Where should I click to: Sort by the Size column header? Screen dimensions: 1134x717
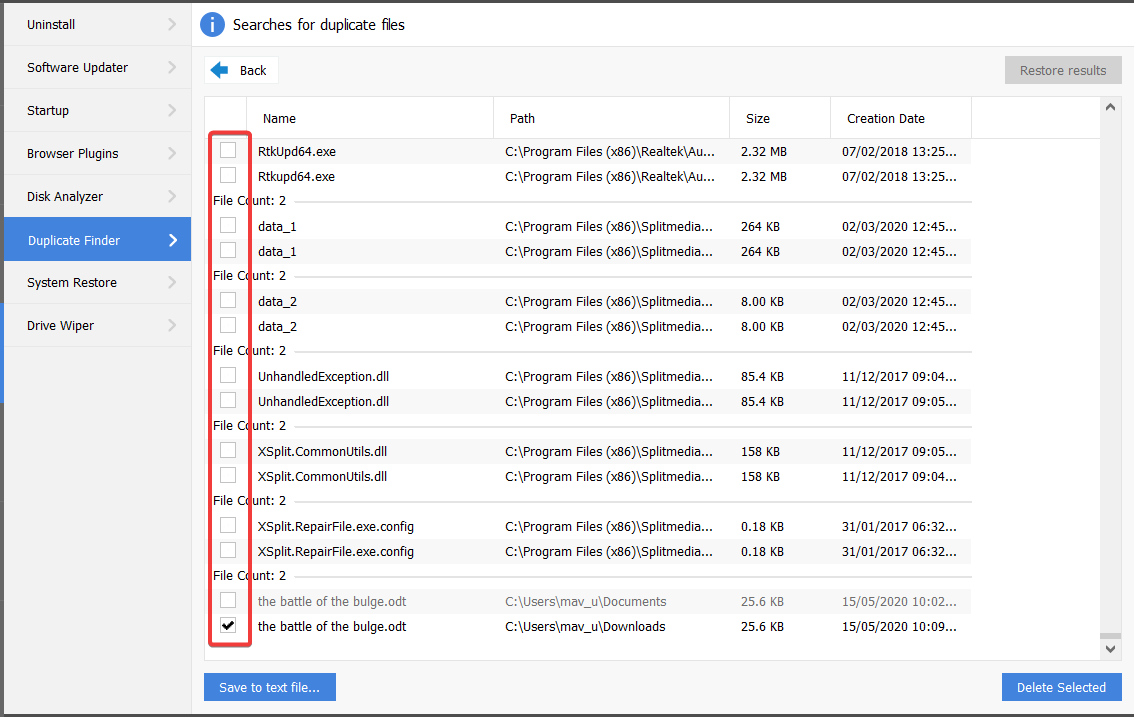[x=780, y=118]
